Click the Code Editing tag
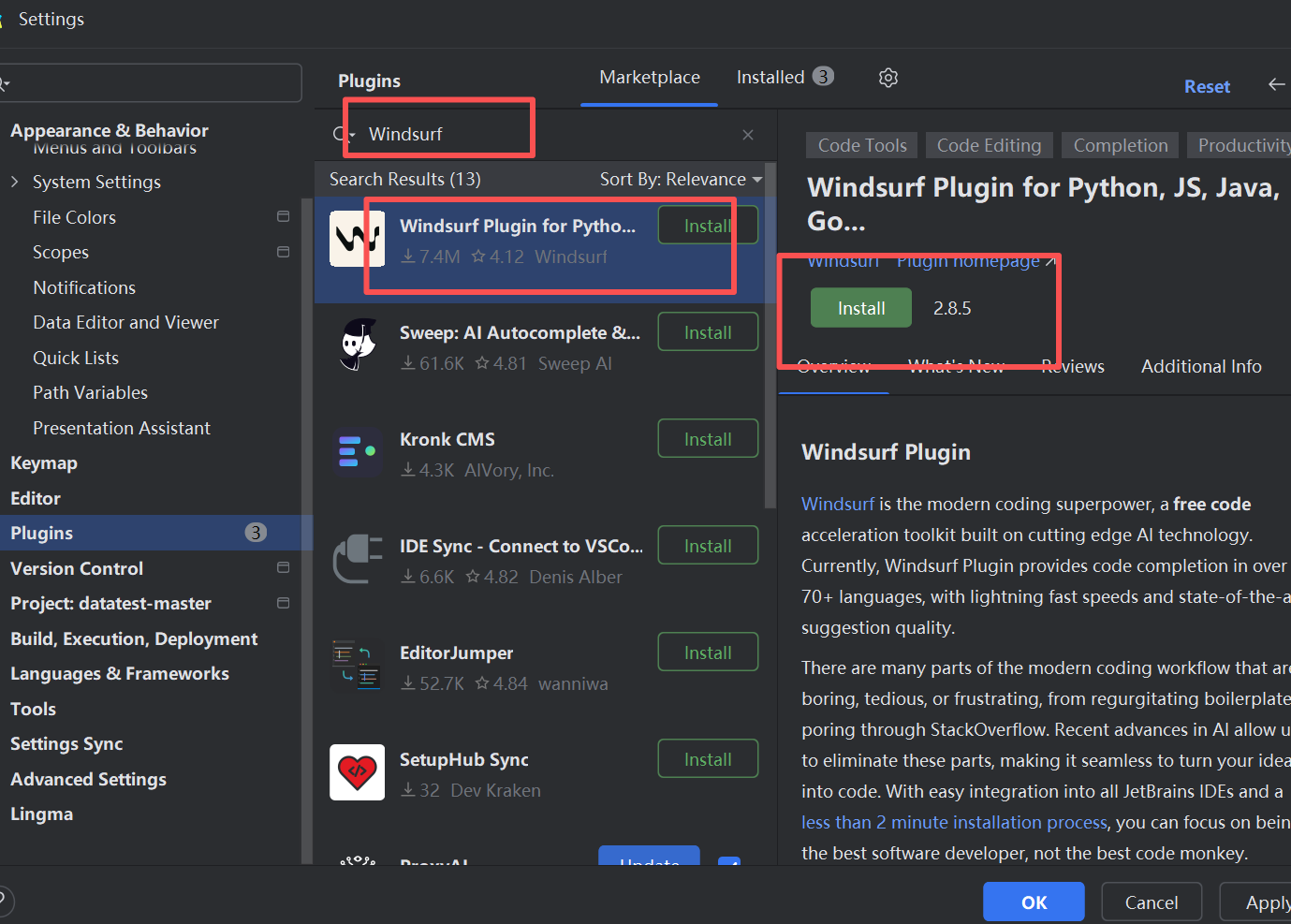The image size is (1291, 924). pyautogui.click(x=989, y=145)
